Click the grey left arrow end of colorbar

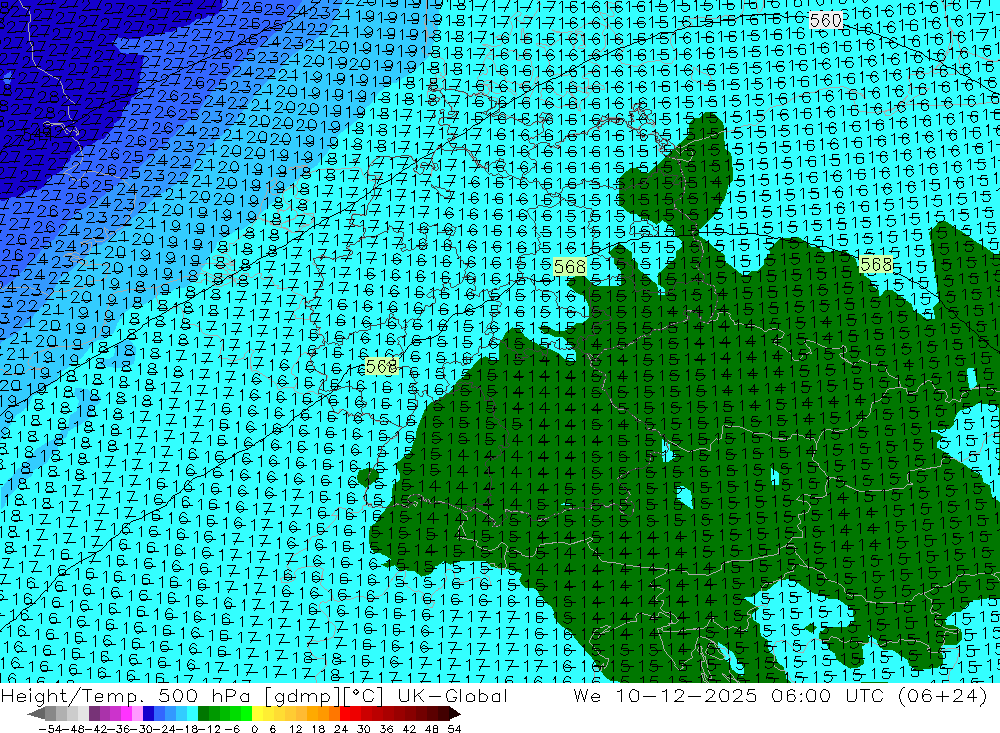[x=36, y=714]
